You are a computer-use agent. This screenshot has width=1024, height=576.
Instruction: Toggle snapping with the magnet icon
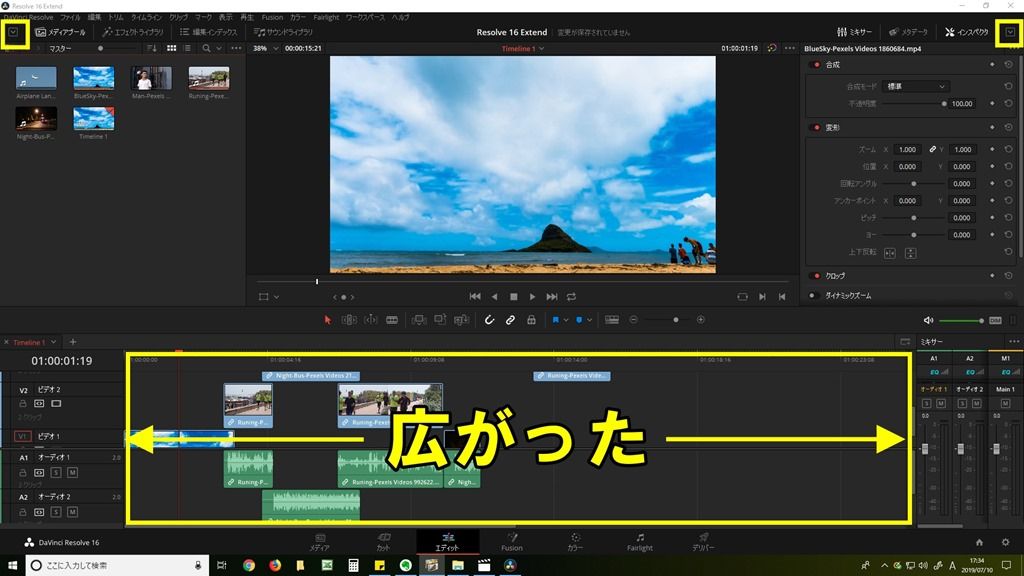489,319
